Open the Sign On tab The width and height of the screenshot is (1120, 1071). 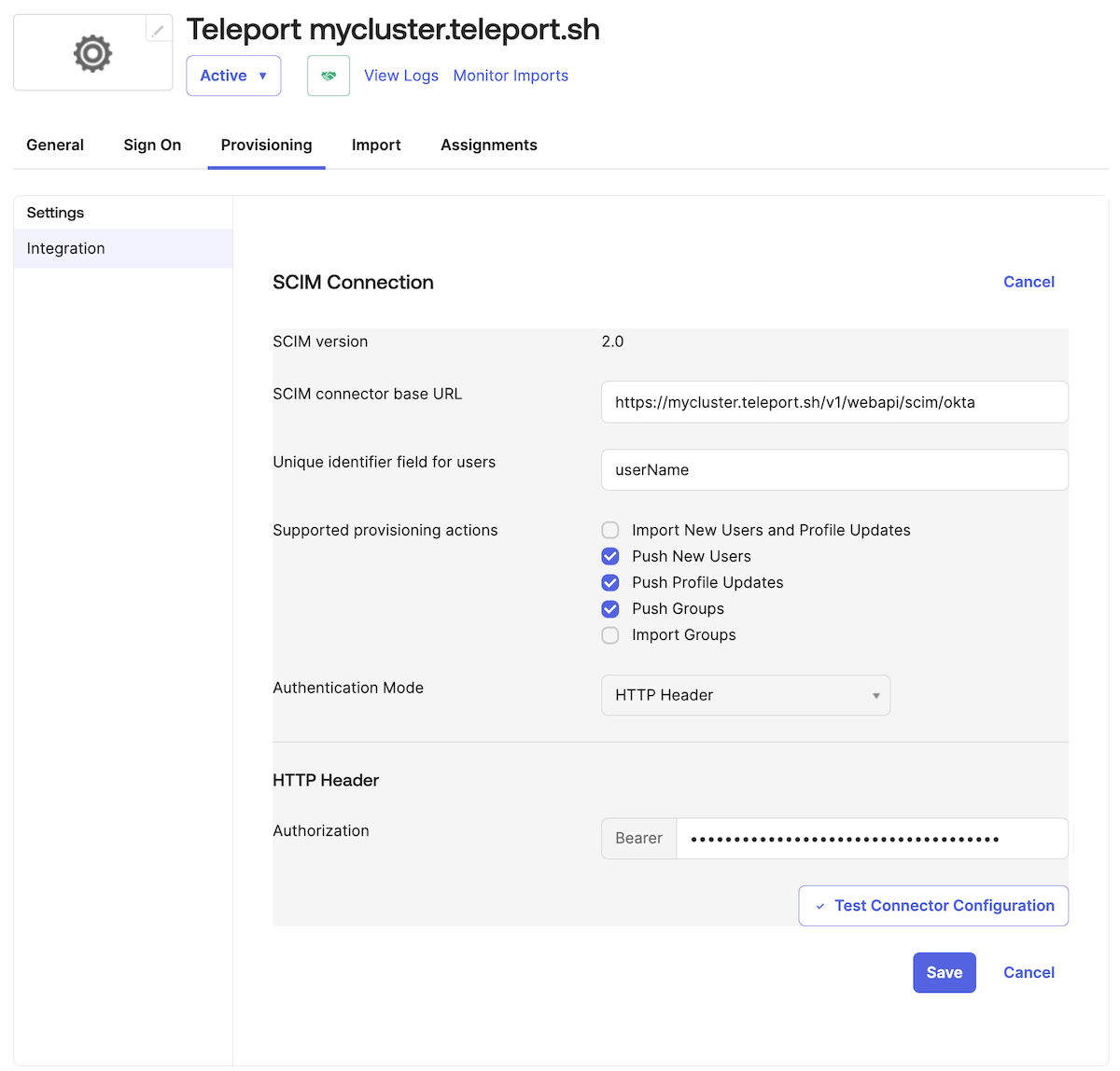[x=152, y=145]
